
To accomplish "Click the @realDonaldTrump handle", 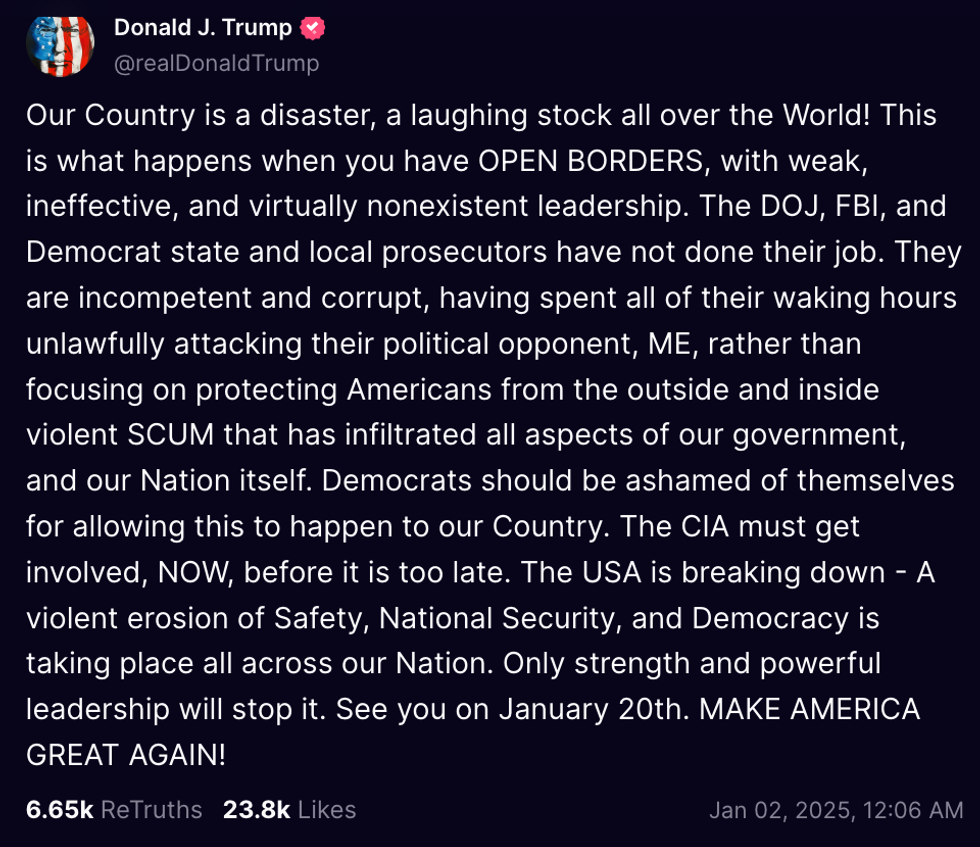I will click(215, 62).
